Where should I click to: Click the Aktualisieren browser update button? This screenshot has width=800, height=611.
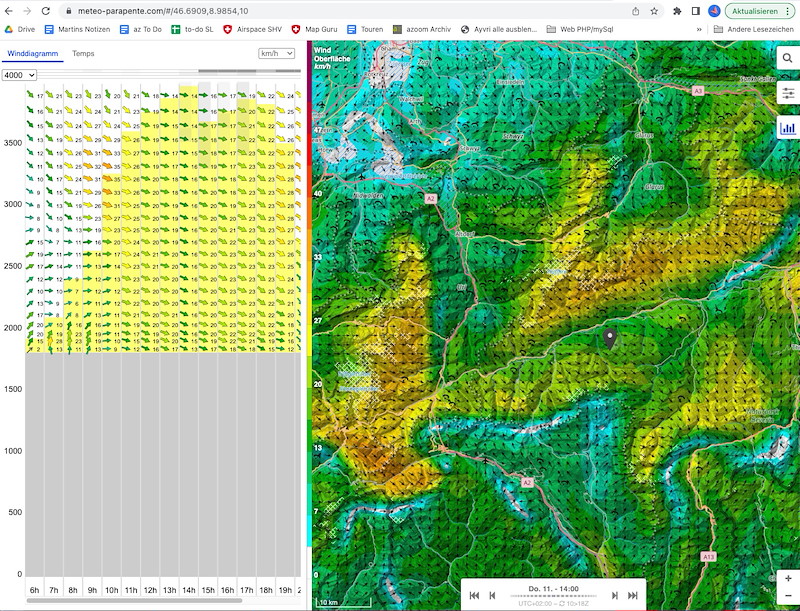pos(756,11)
